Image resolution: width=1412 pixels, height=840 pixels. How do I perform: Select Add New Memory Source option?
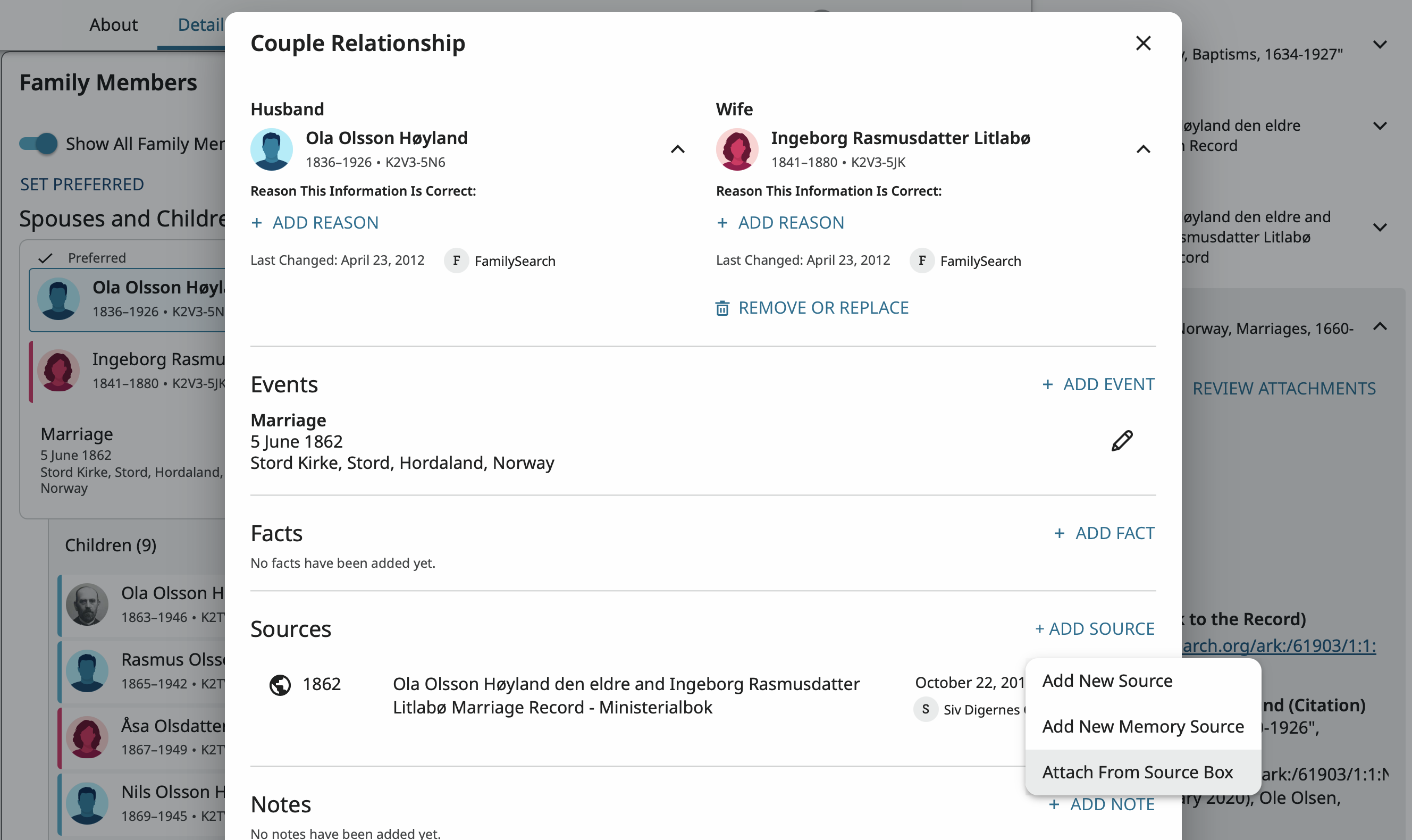1142,727
